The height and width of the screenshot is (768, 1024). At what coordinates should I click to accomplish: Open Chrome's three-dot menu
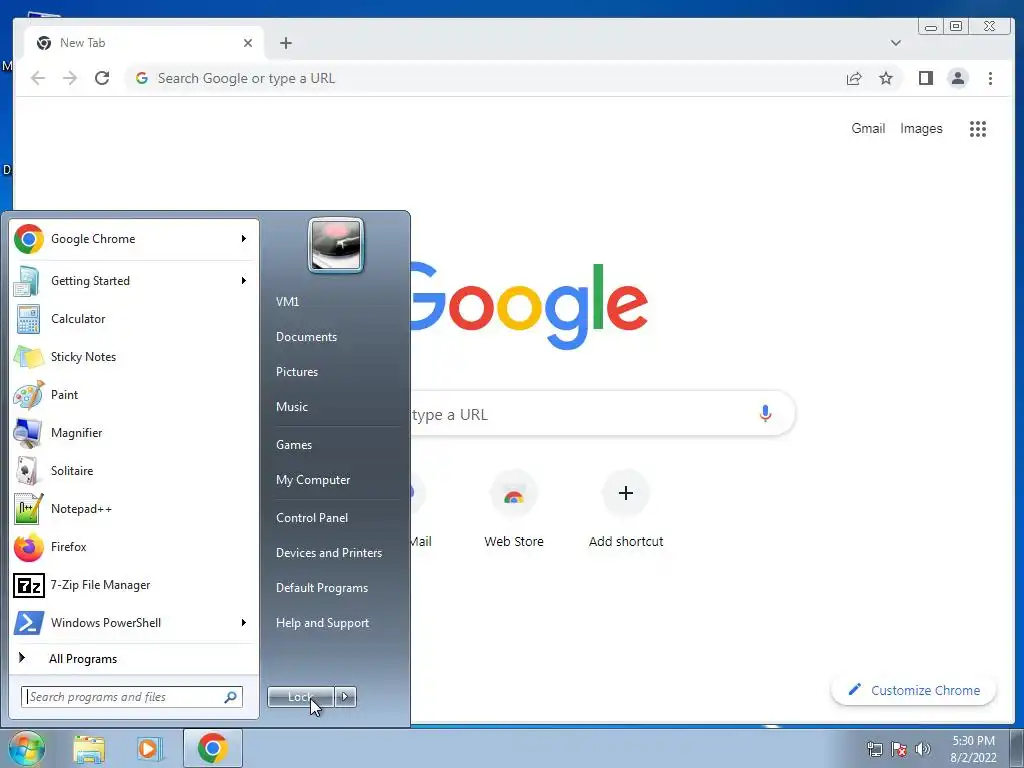(990, 78)
